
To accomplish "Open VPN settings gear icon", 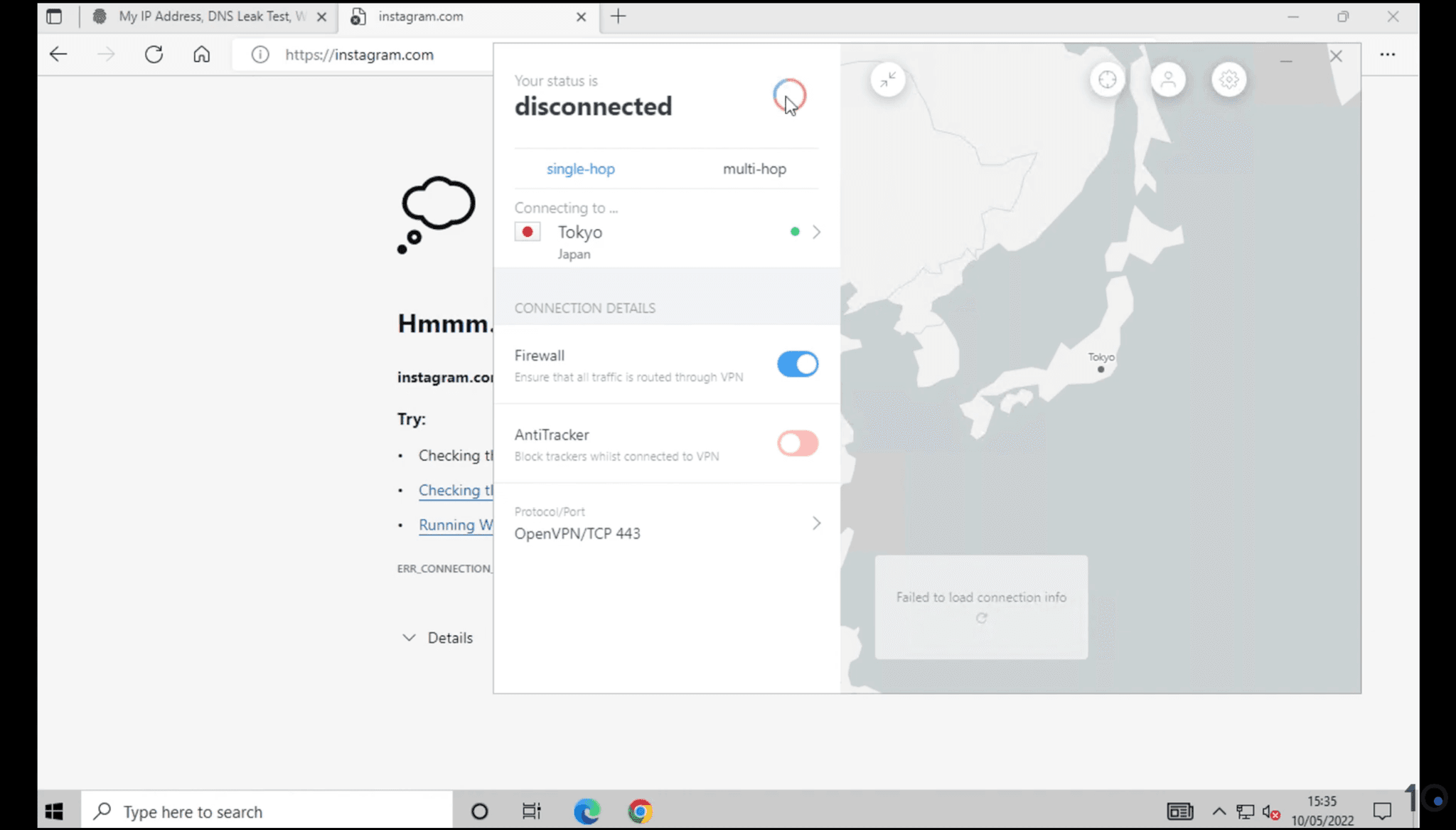I will pyautogui.click(x=1229, y=80).
